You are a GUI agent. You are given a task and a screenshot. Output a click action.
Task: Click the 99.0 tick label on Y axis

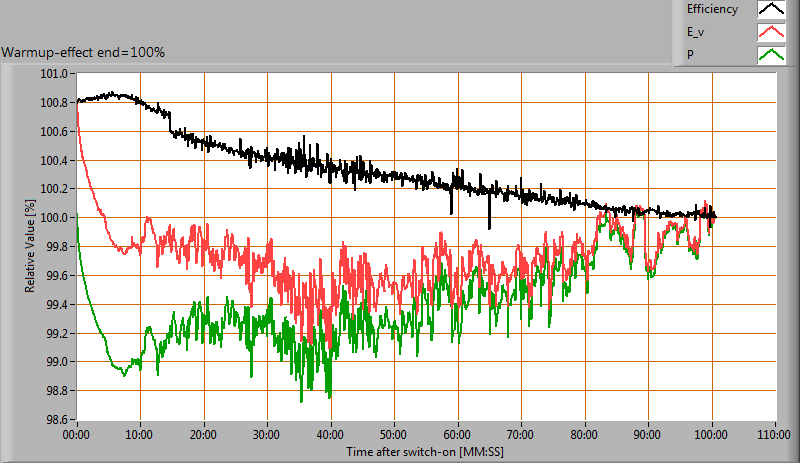coord(53,362)
